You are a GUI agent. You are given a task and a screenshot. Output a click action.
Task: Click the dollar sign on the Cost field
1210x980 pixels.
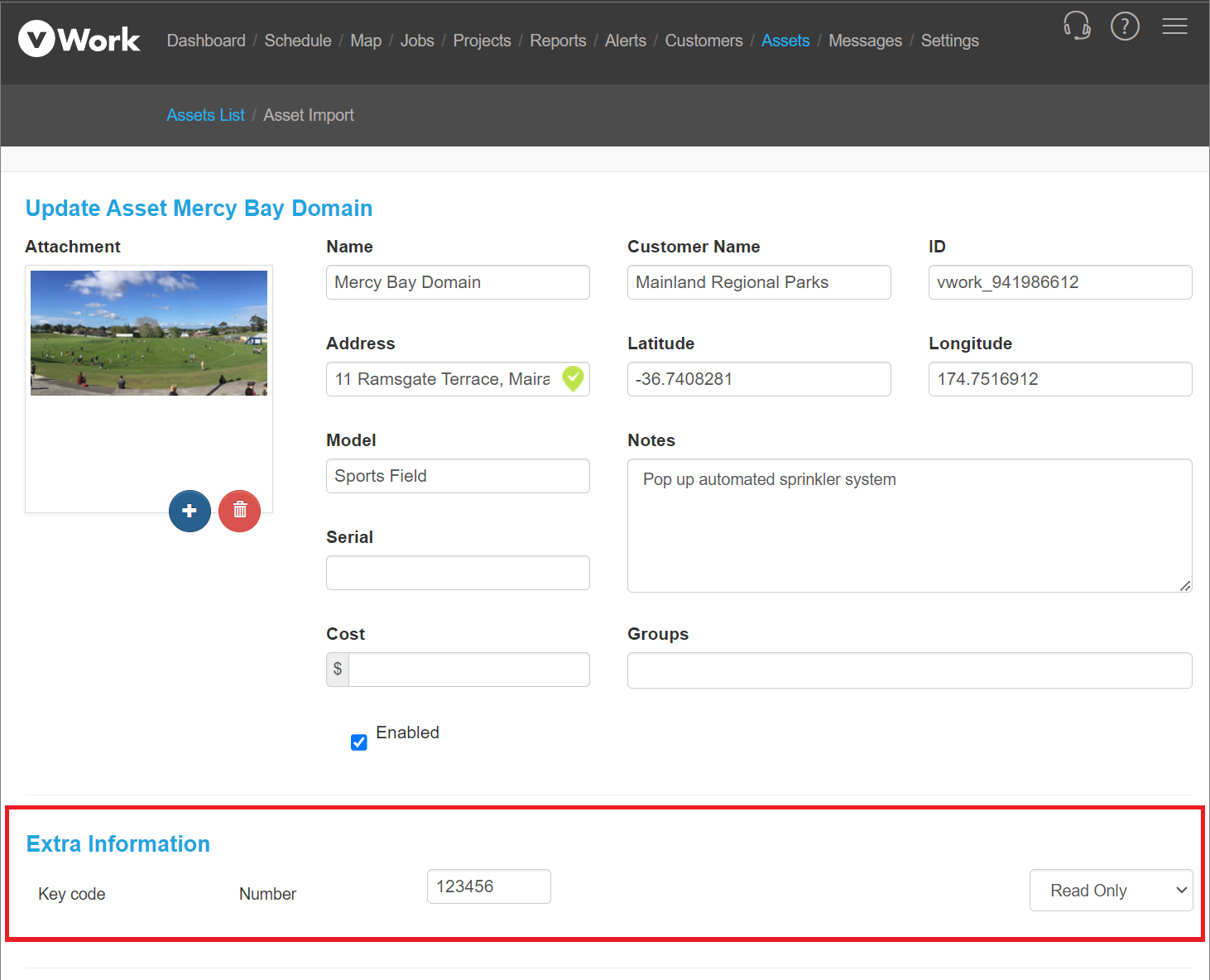point(337,669)
